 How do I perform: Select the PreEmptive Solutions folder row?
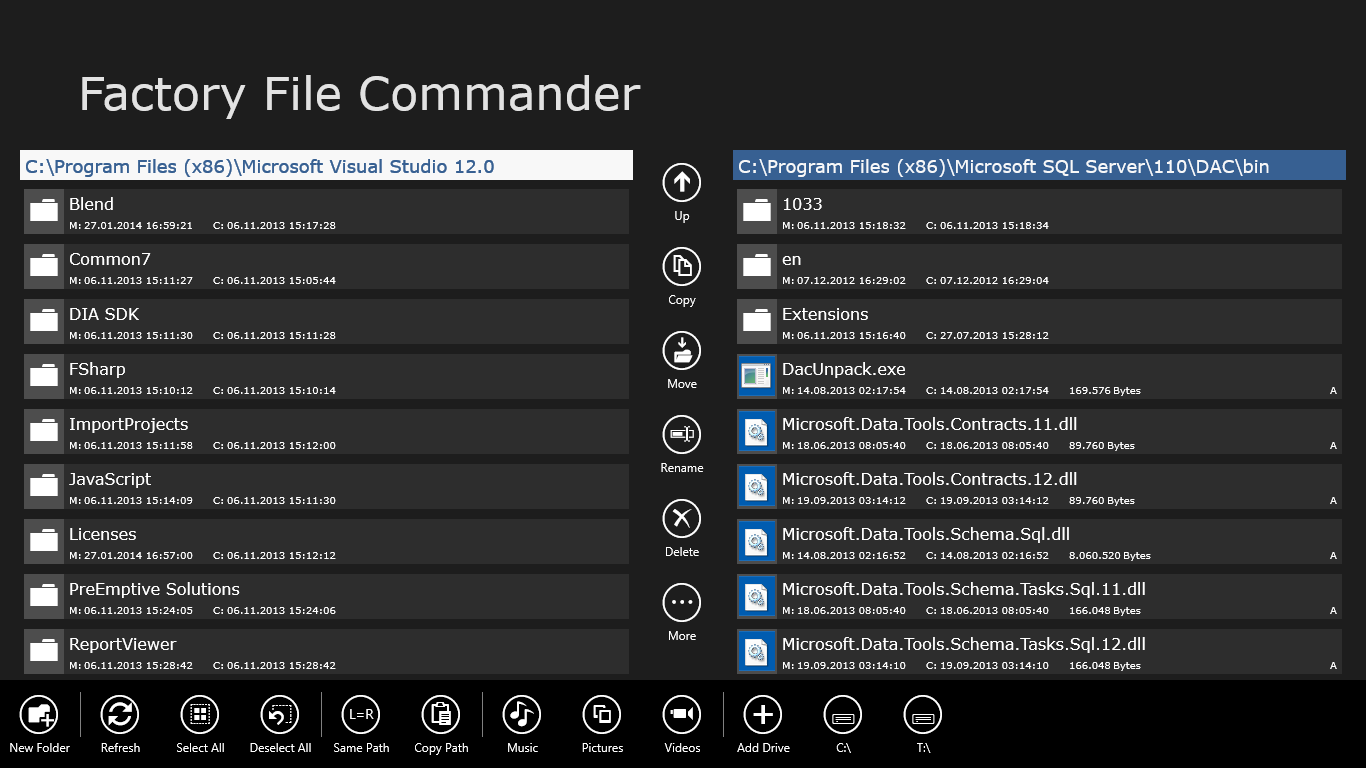click(x=326, y=596)
